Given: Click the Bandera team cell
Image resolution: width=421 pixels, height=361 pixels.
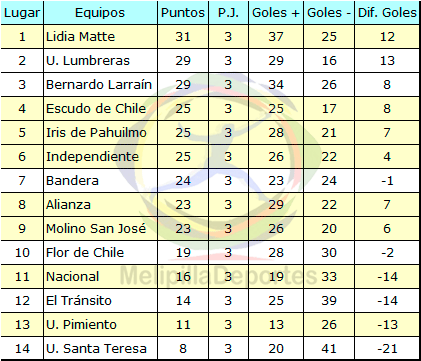Looking at the screenshot, I should point(100,181).
